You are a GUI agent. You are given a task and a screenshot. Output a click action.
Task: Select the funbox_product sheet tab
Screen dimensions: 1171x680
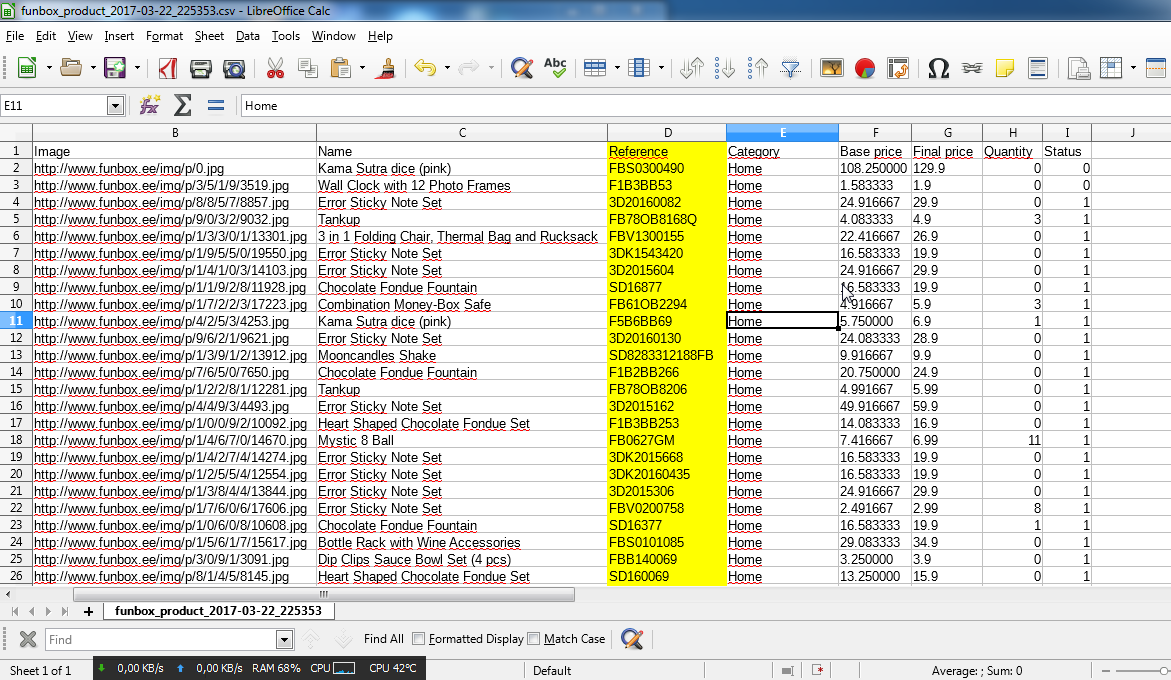(218, 610)
